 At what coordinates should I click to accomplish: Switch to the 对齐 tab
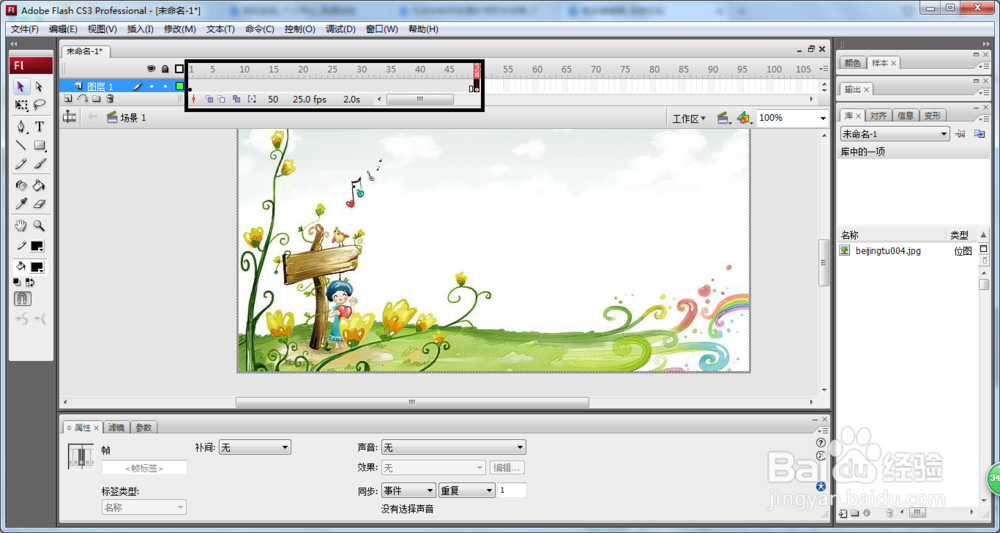(x=878, y=115)
